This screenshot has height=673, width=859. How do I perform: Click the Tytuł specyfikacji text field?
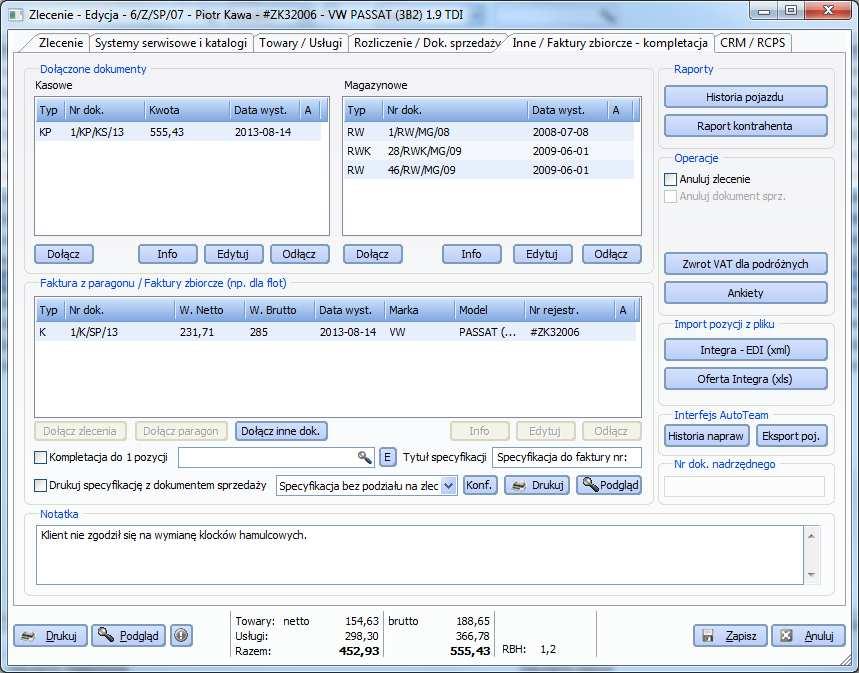[566, 458]
